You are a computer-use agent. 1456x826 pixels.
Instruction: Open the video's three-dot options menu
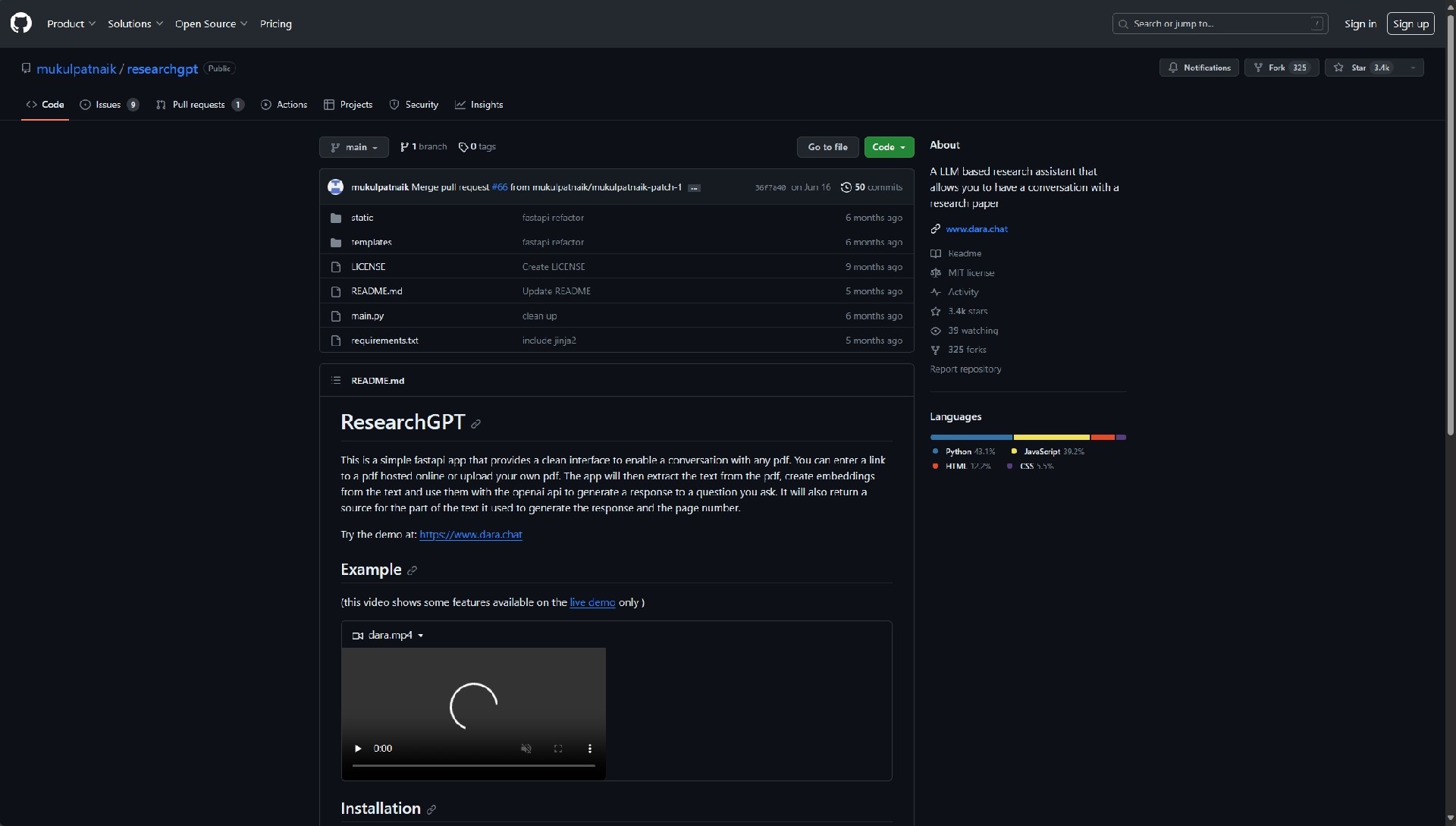[x=590, y=749]
